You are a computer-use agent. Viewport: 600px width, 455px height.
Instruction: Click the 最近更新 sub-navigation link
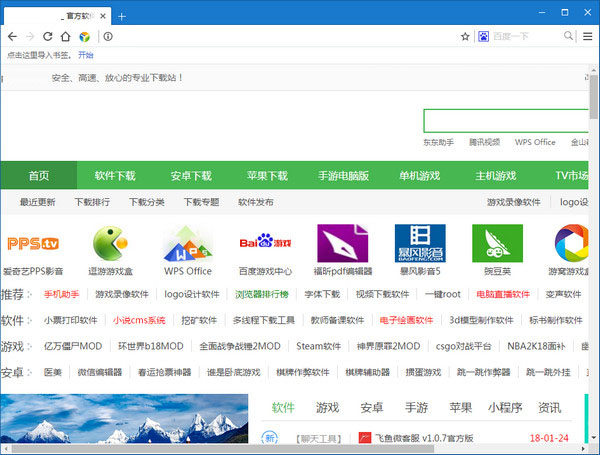point(38,202)
